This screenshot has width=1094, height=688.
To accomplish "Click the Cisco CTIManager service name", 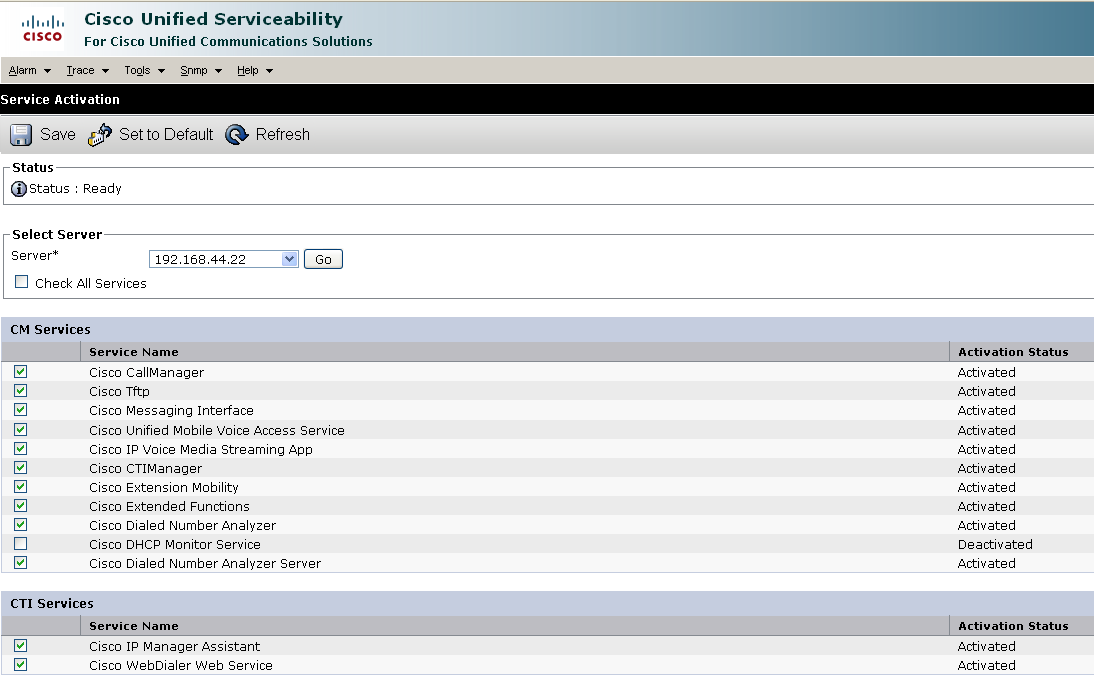I will click(145, 468).
